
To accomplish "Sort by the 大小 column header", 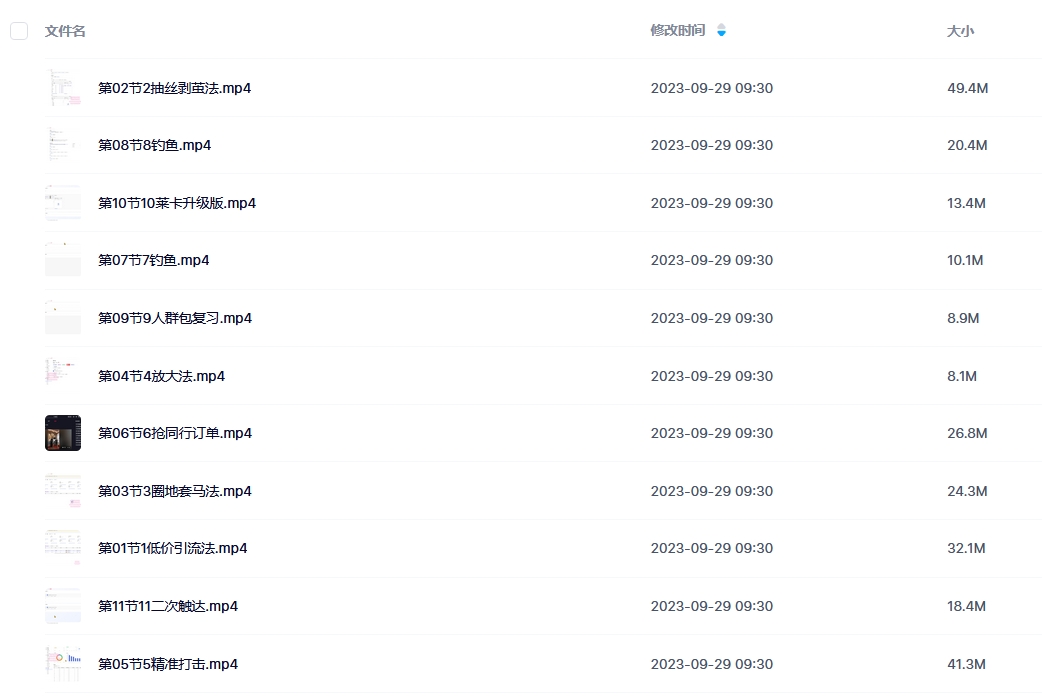I will coord(960,31).
